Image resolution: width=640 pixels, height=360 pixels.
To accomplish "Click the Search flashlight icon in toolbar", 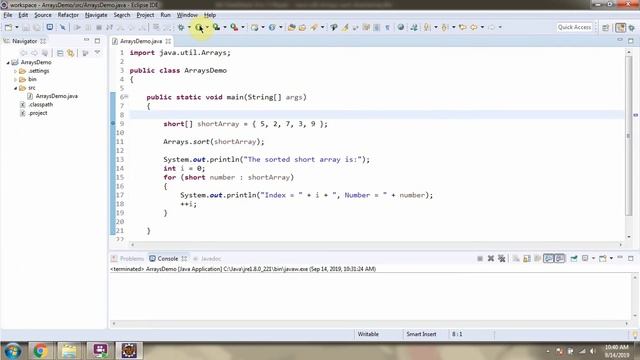I will coord(314,27).
